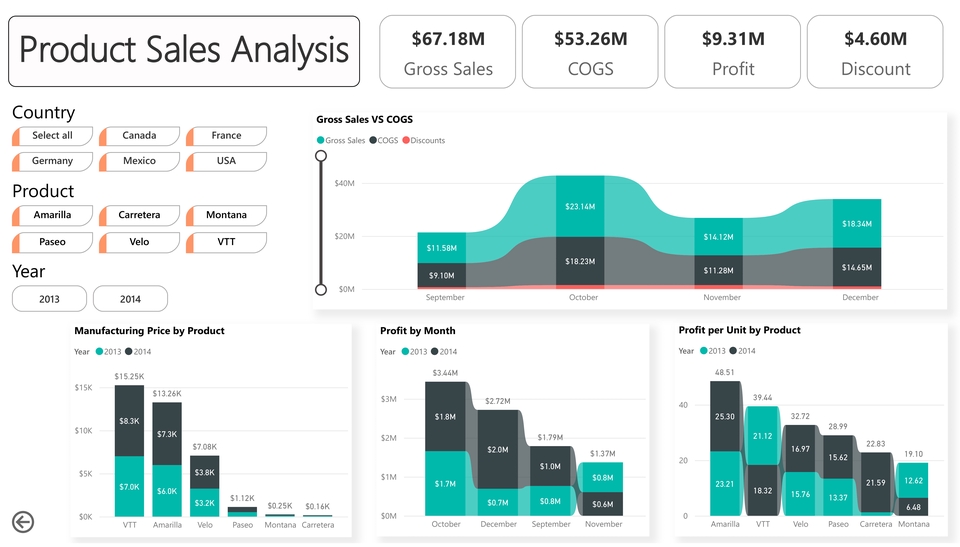This screenshot has height=547, width=960.
Task: Toggle the Germany country filter
Action: 52,160
